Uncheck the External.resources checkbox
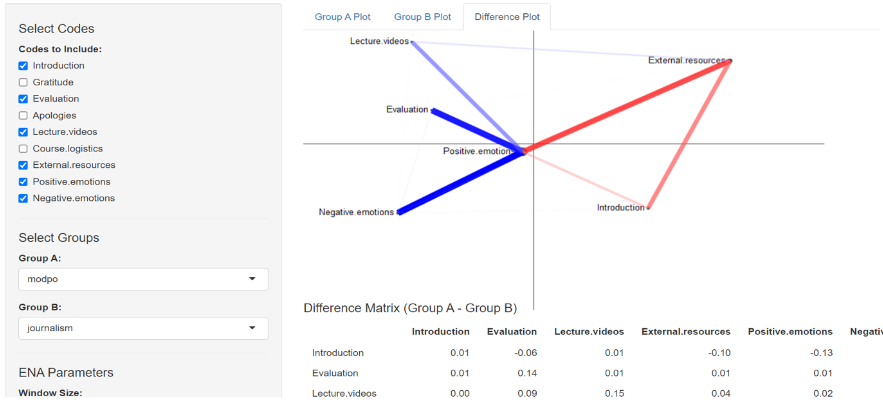Screen dimensions: 883x406 pos(23,165)
